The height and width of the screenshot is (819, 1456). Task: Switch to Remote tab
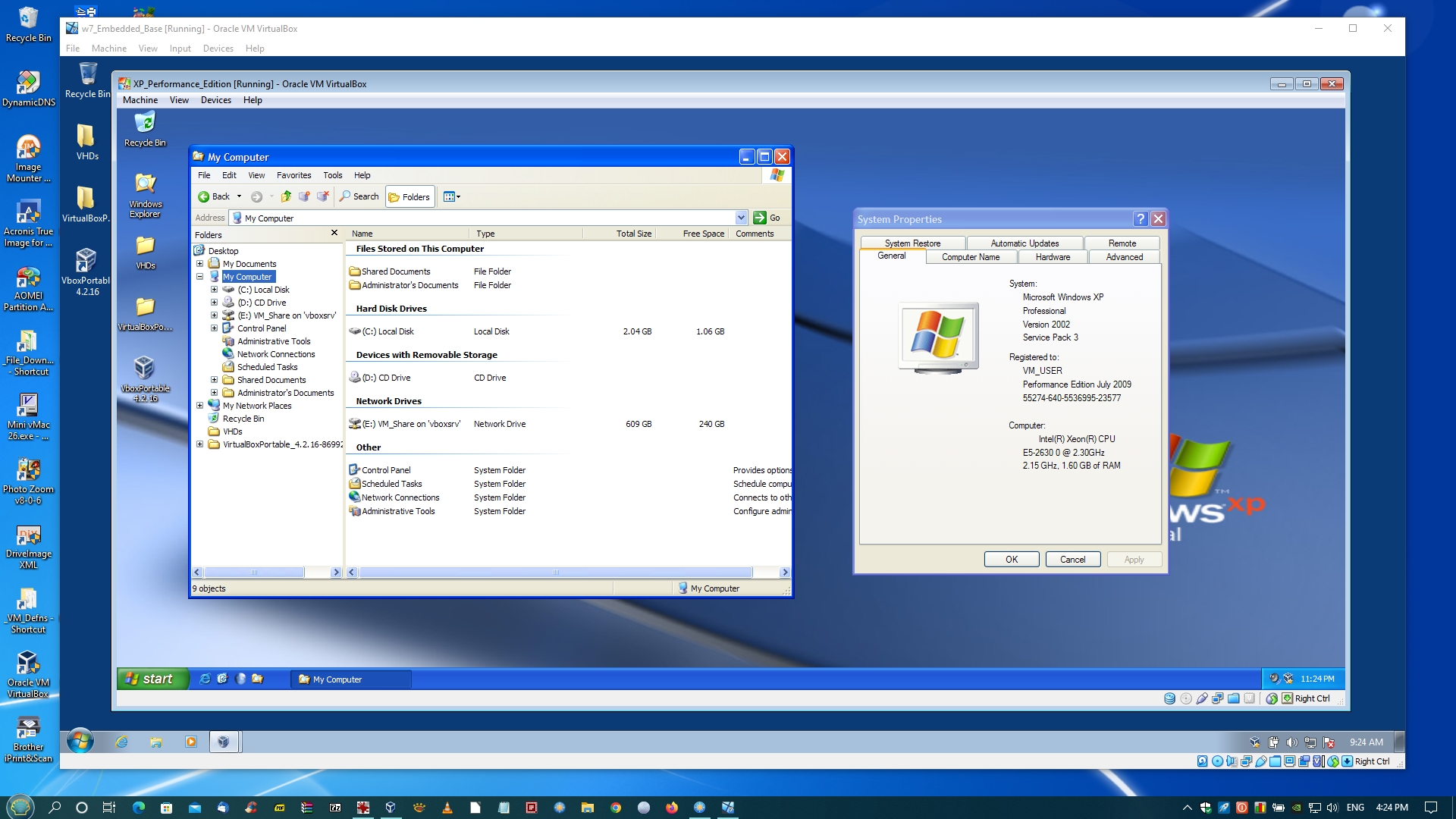point(1122,243)
